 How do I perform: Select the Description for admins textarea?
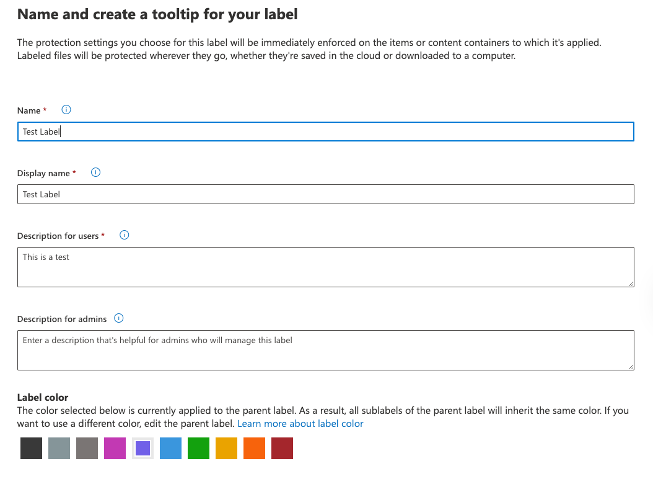click(x=326, y=350)
